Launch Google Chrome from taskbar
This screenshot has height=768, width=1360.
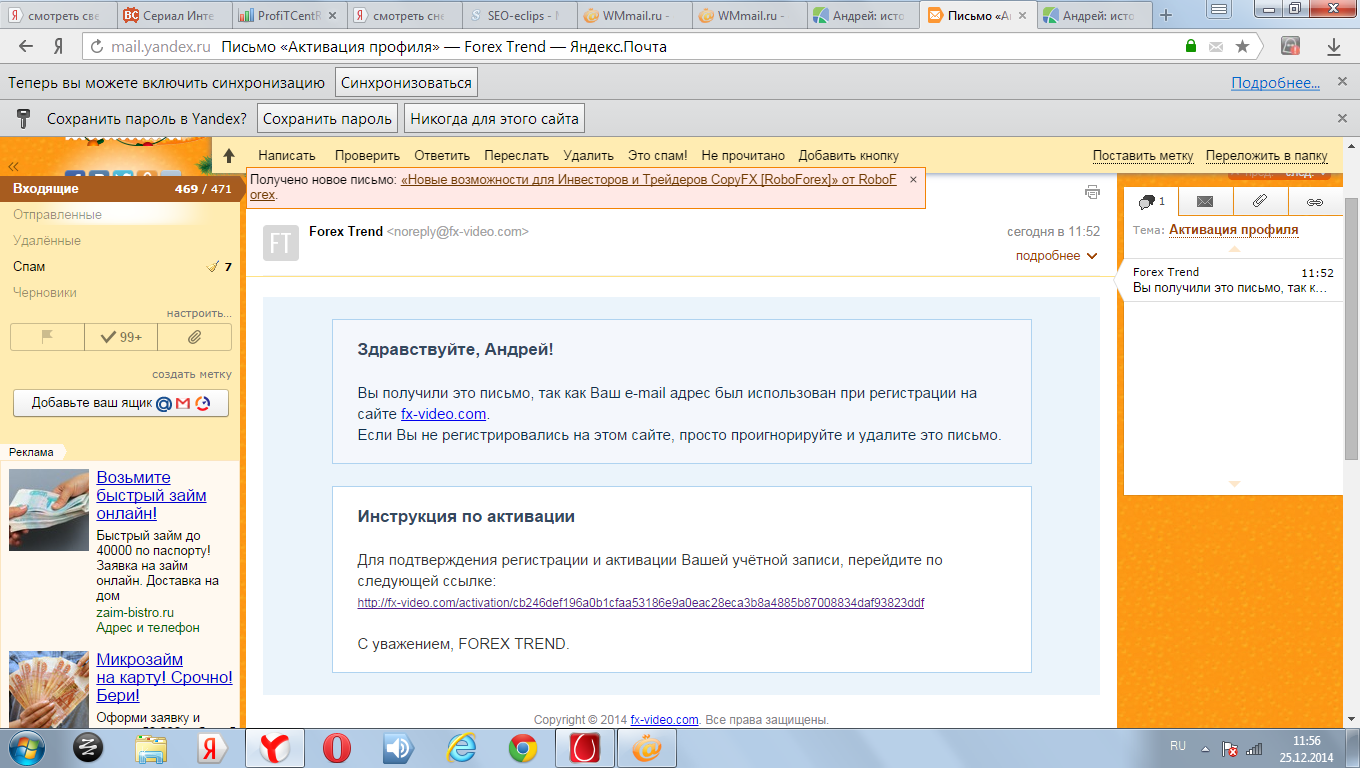pyautogui.click(x=522, y=748)
